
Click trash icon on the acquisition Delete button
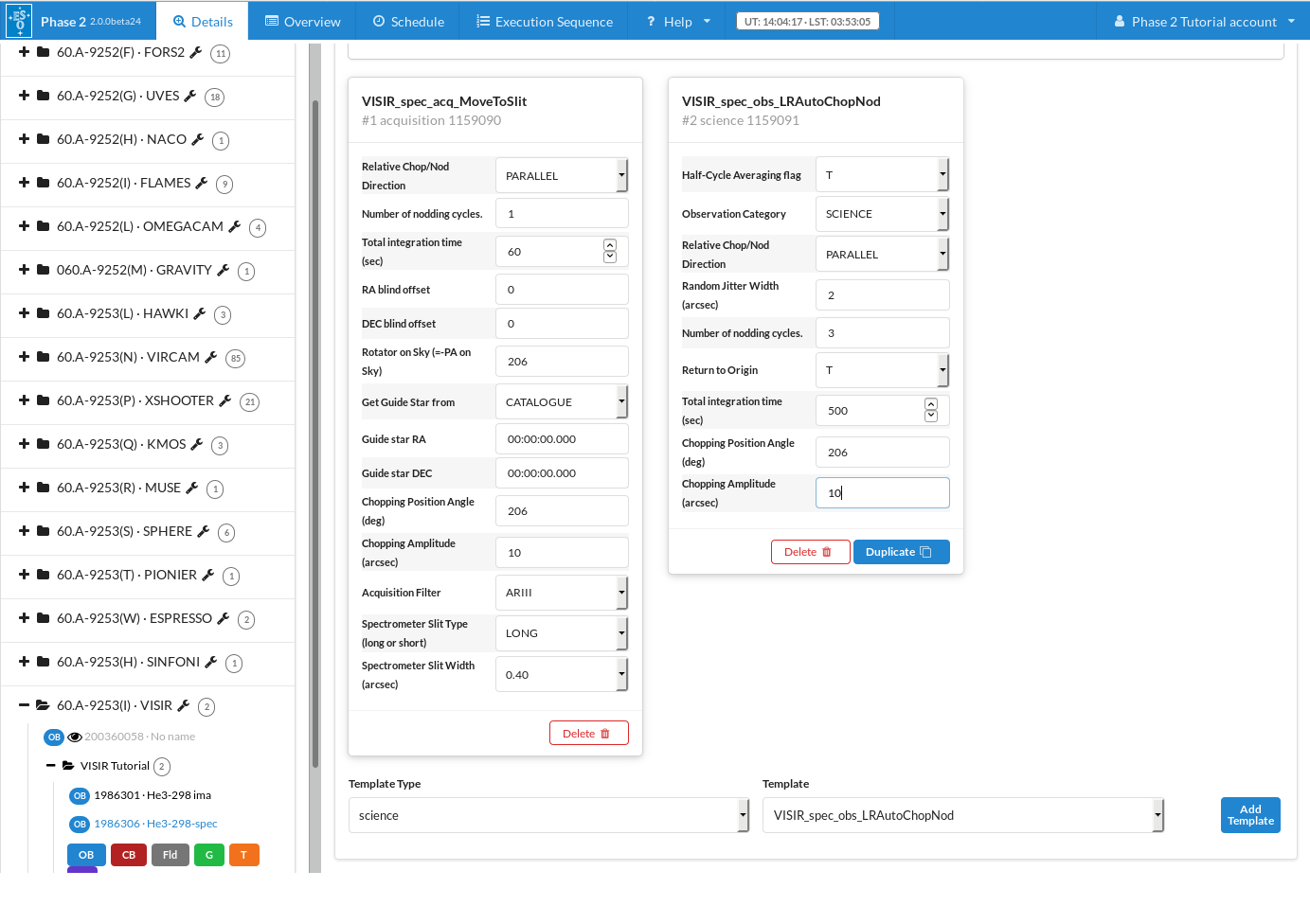[605, 734]
